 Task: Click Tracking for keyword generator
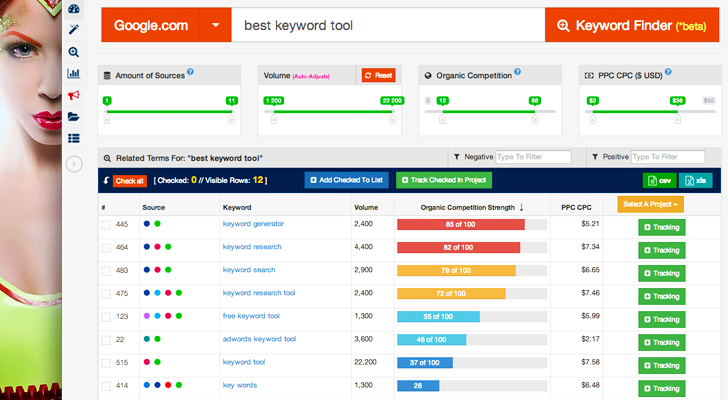[662, 227]
